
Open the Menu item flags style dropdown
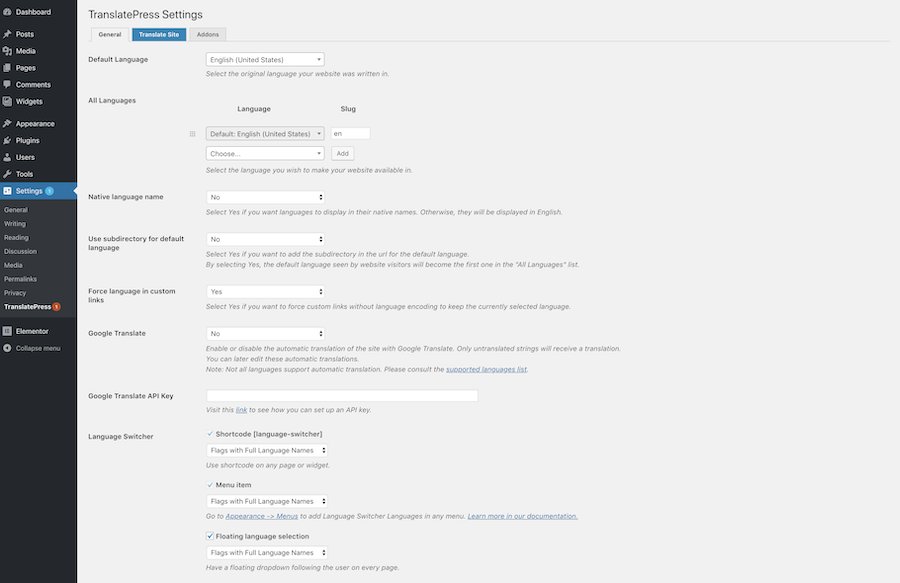click(x=267, y=501)
